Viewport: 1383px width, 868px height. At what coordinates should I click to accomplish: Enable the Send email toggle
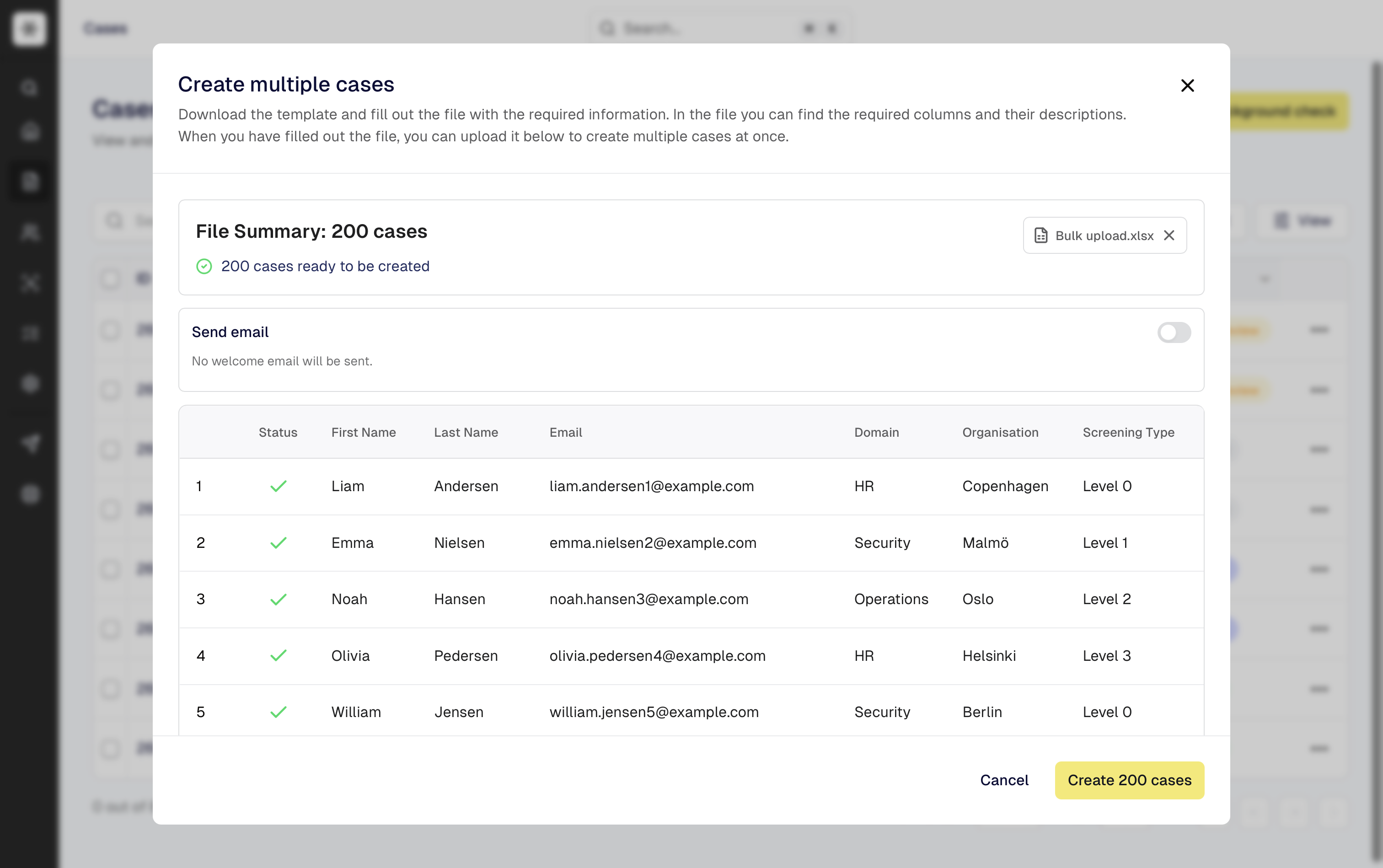(1173, 332)
